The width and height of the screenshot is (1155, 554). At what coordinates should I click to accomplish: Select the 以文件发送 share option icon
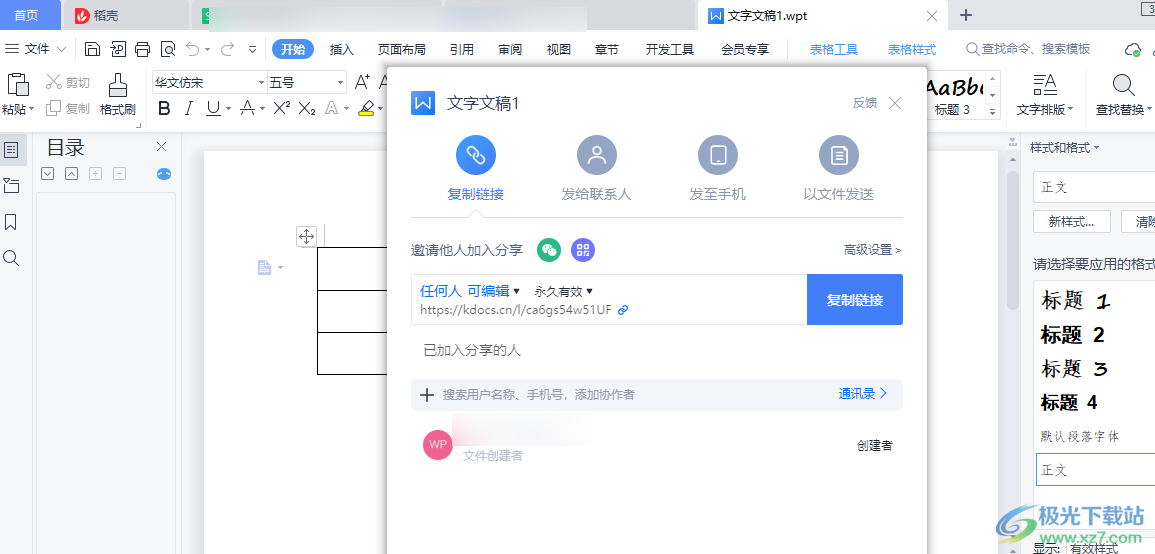pyautogui.click(x=838, y=155)
